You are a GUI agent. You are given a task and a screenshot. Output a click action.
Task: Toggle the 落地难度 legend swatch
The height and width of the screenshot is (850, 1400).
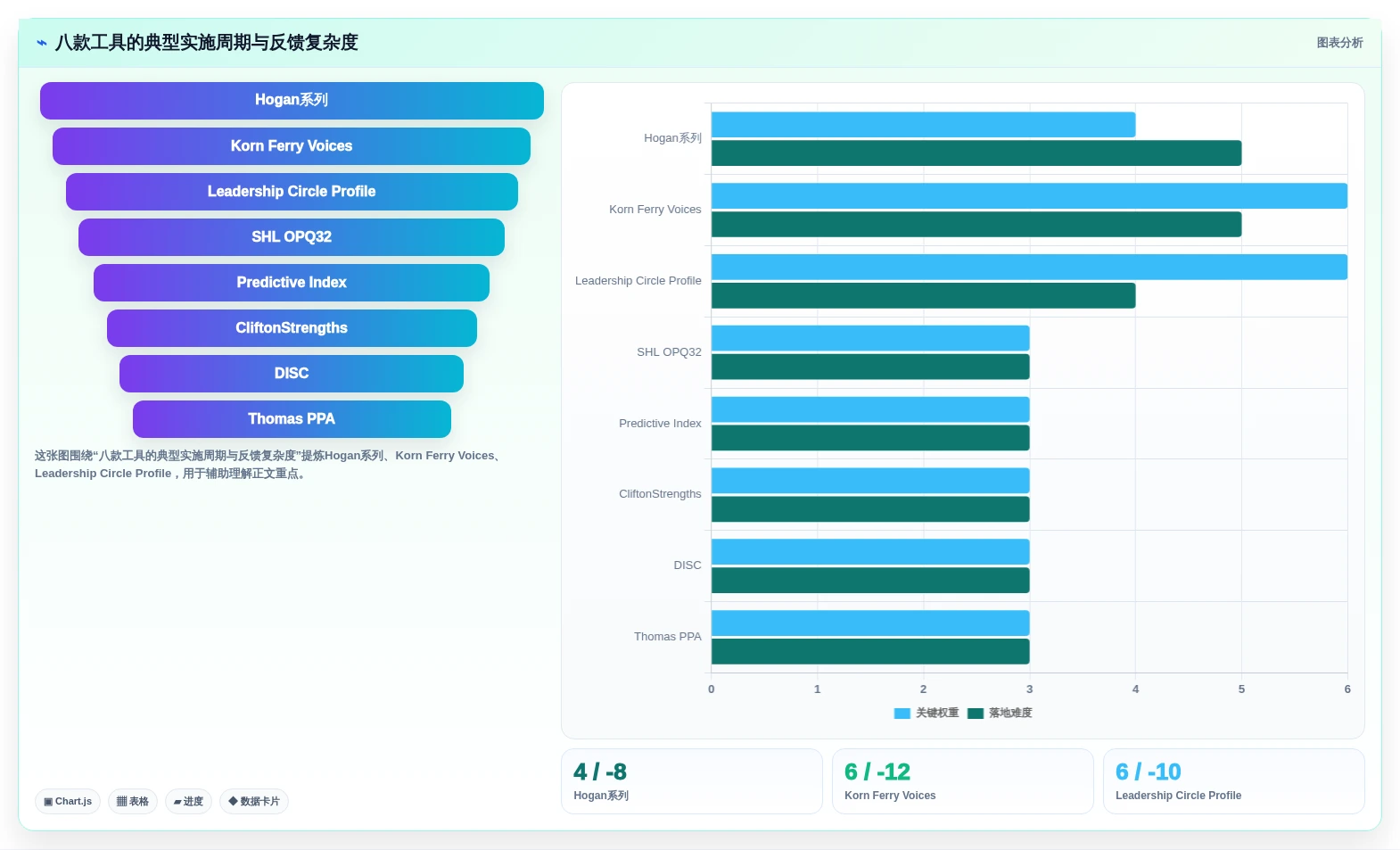(975, 714)
